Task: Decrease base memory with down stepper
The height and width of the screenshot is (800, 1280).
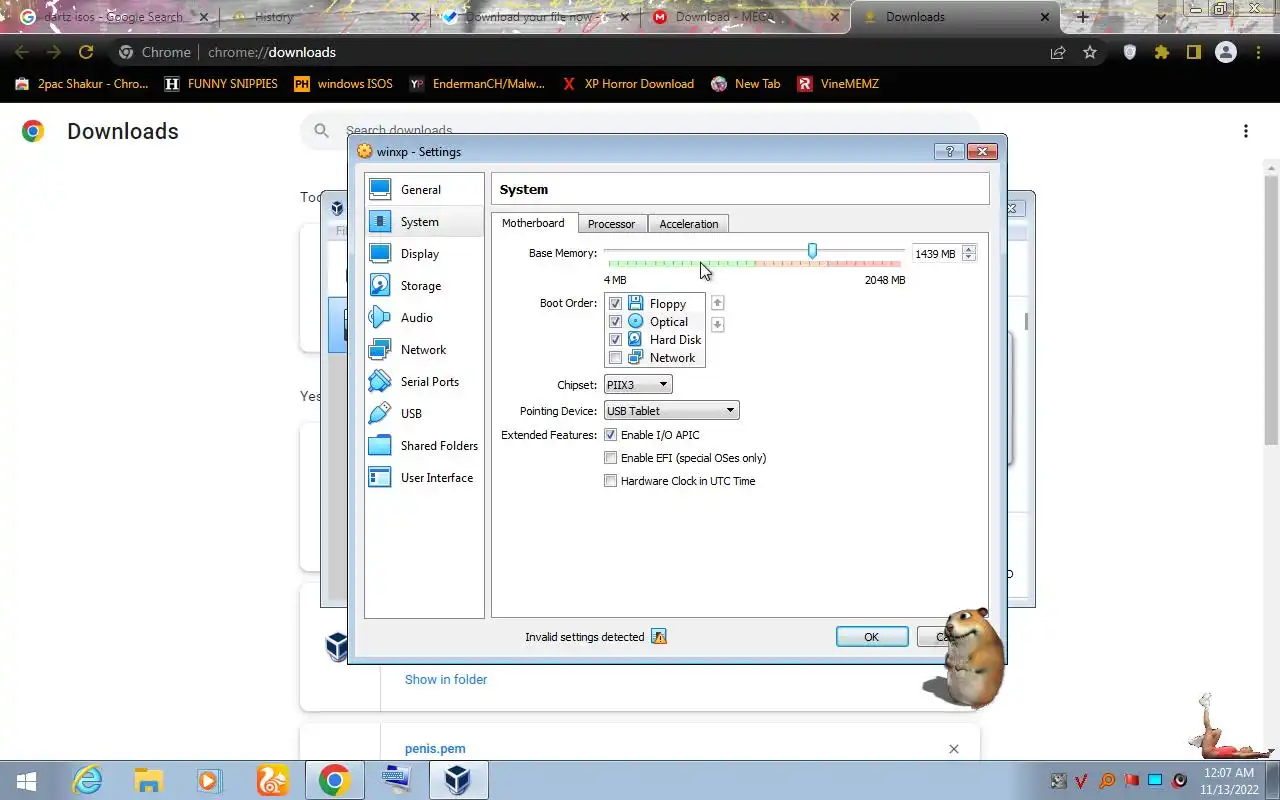Action: coord(968,258)
